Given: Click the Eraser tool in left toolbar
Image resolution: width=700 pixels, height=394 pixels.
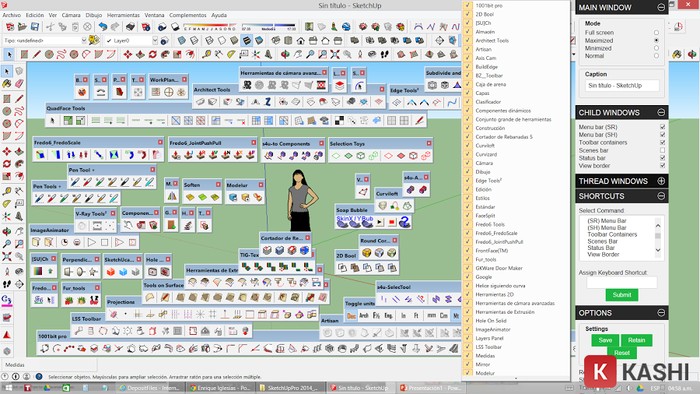Looking at the screenshot, I should click(x=19, y=83).
